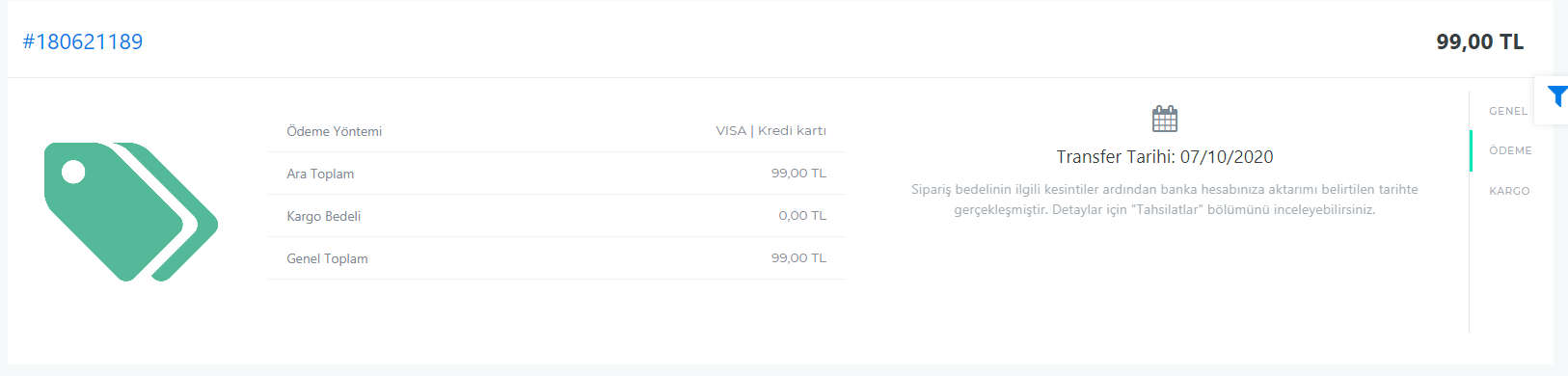
Task: Click VISA | Kredi kartı payment value
Action: point(770,130)
